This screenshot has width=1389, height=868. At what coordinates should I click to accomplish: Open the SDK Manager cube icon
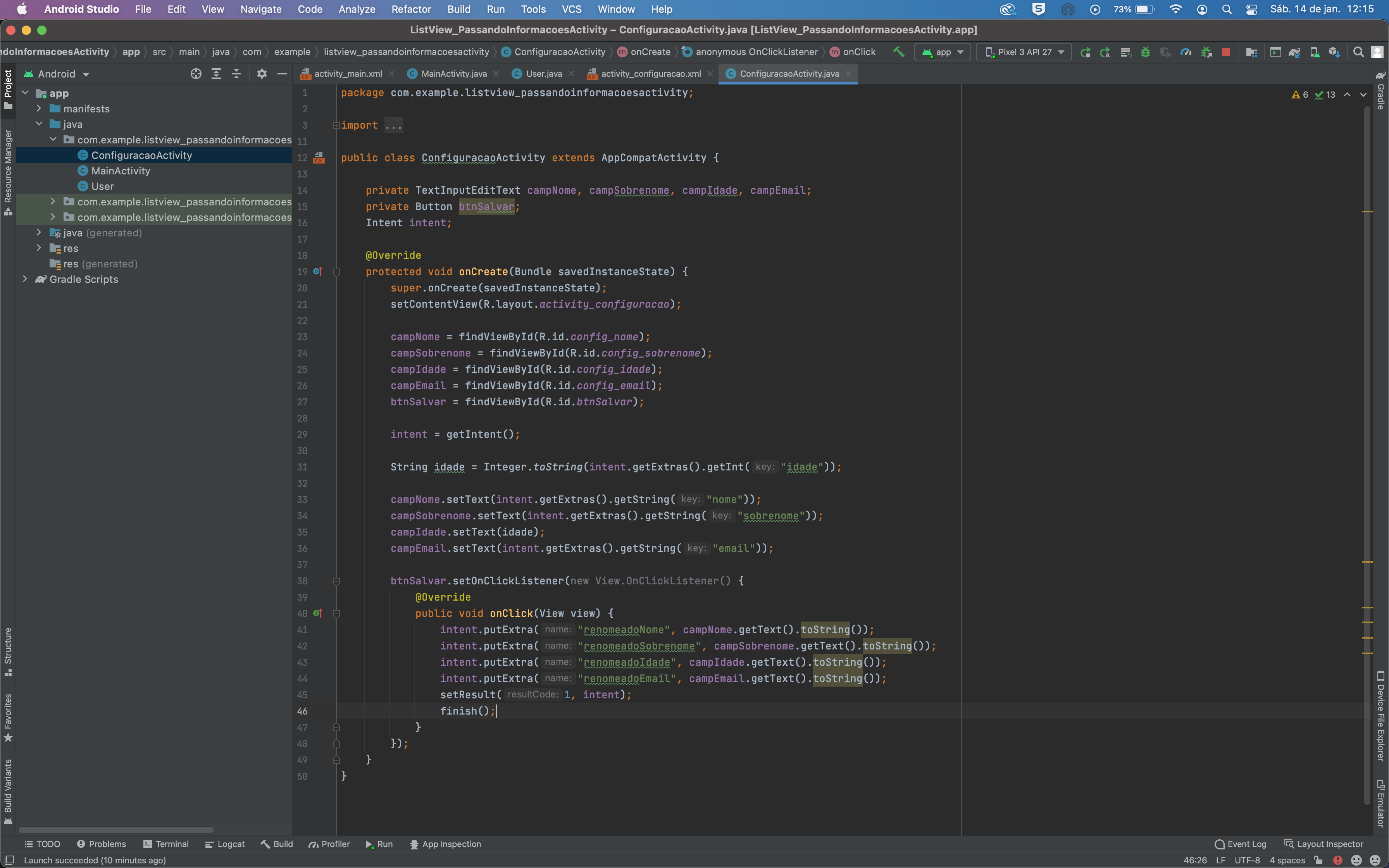[x=1334, y=52]
